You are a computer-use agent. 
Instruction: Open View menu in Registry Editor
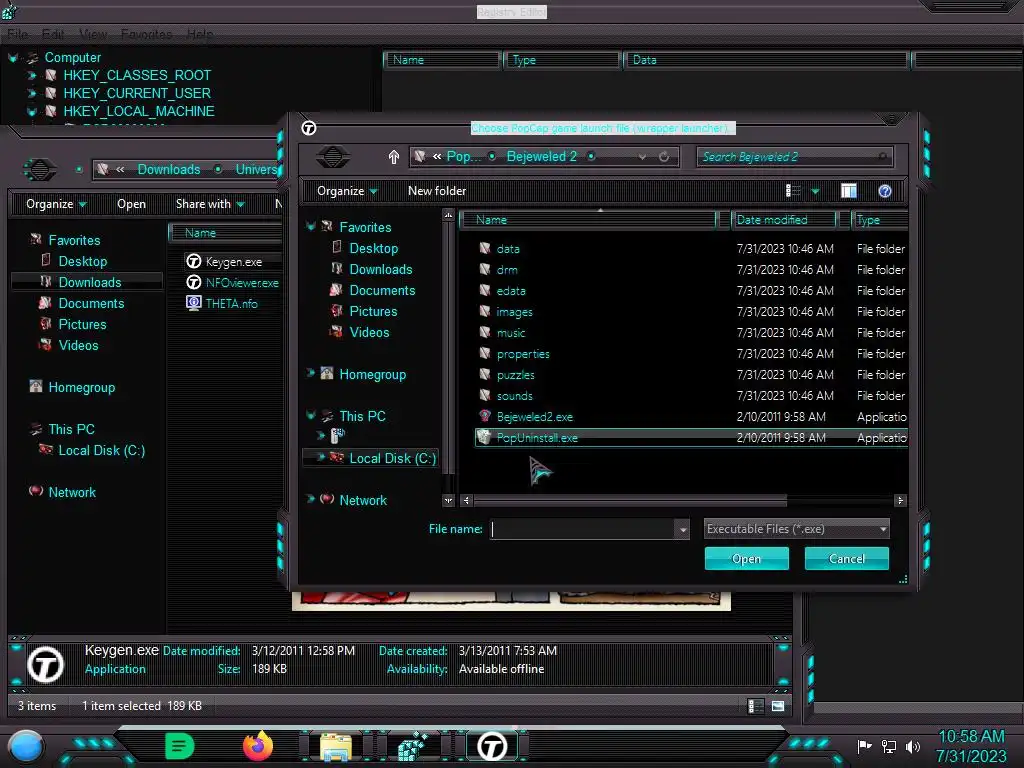click(93, 35)
